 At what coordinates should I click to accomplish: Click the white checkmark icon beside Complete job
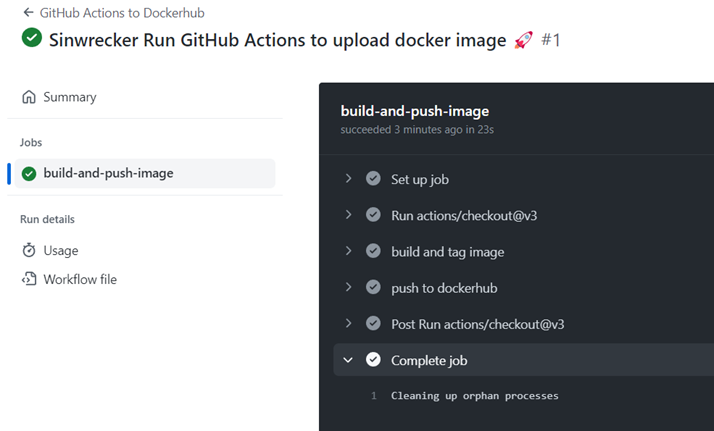pyautogui.click(x=373, y=360)
